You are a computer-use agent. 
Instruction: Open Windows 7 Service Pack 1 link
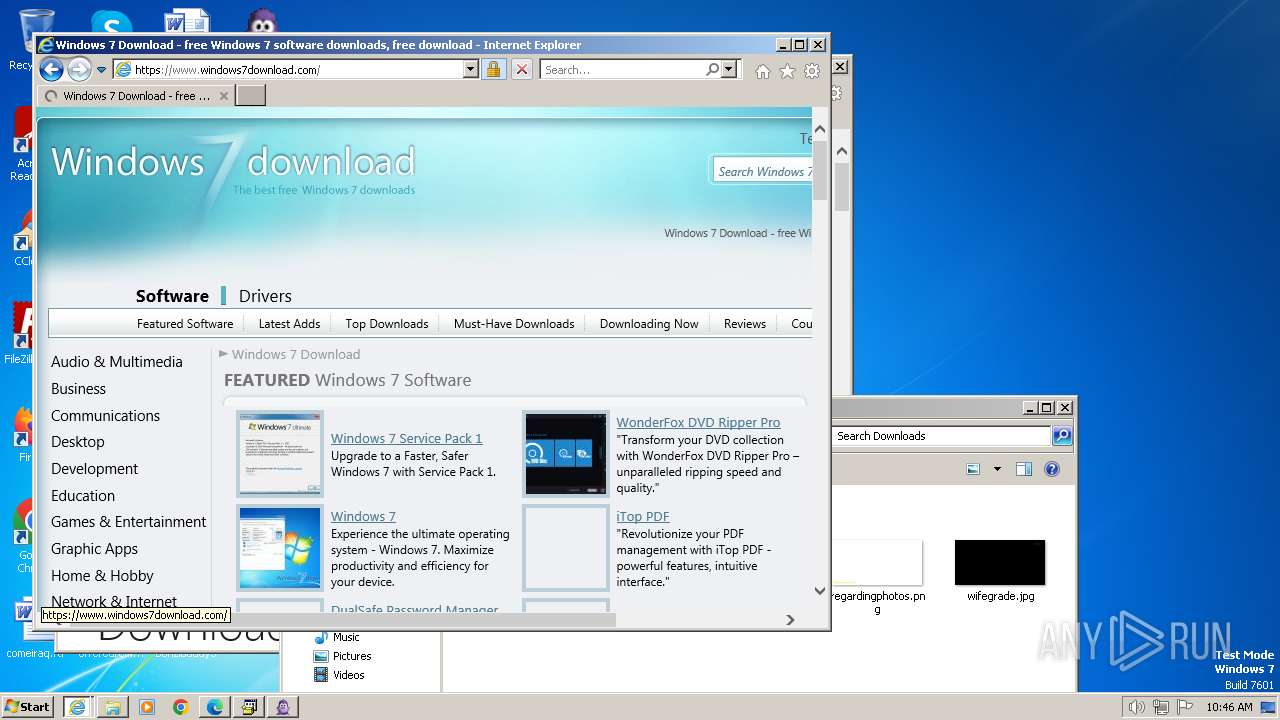click(407, 439)
